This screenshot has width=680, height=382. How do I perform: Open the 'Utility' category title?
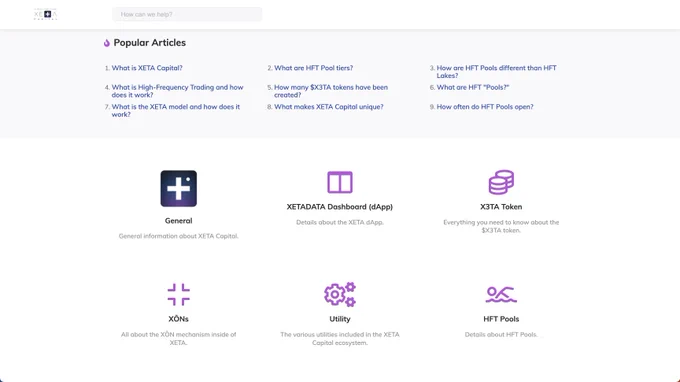coord(340,319)
